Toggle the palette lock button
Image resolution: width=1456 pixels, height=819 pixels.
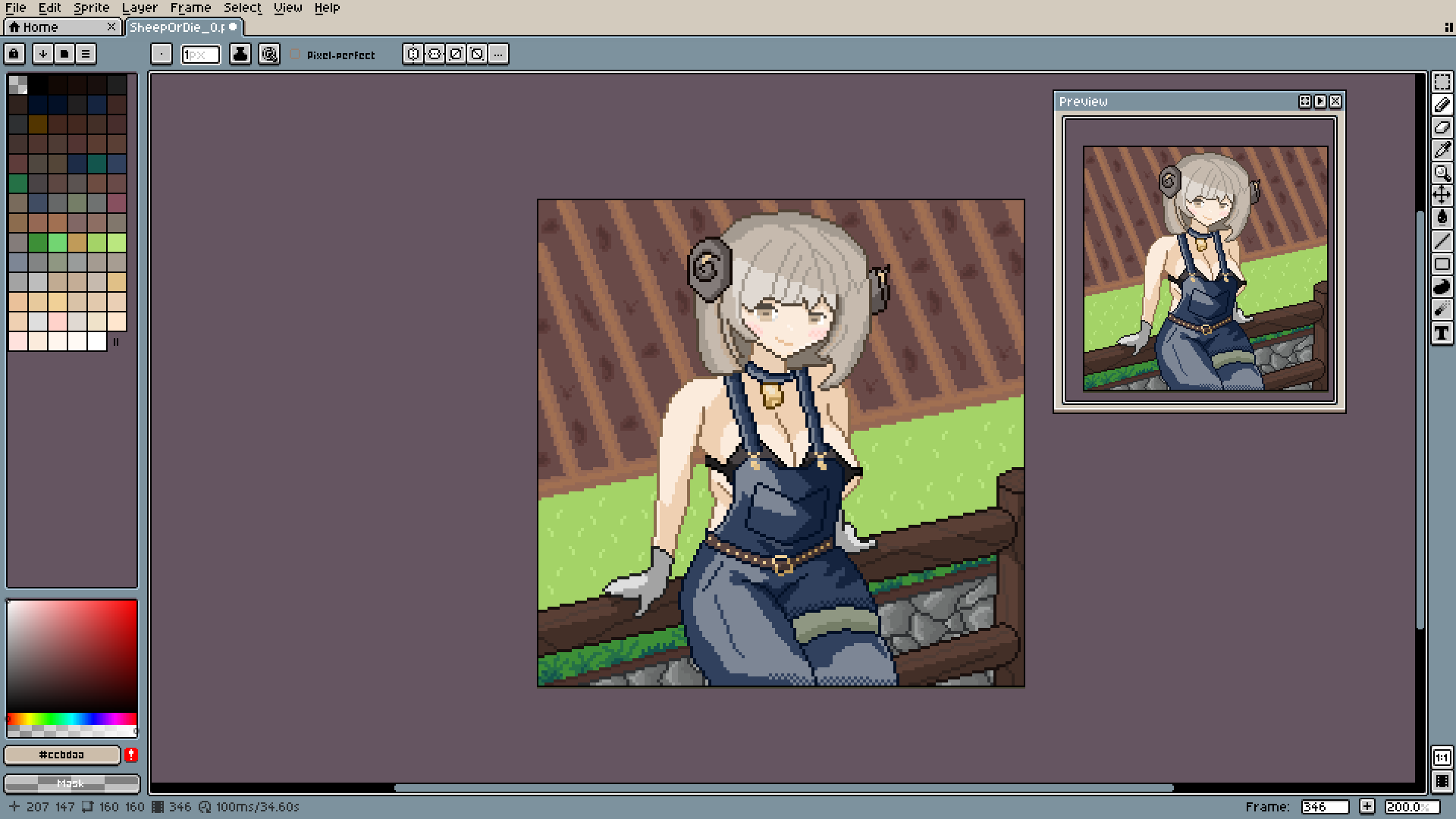(14, 54)
